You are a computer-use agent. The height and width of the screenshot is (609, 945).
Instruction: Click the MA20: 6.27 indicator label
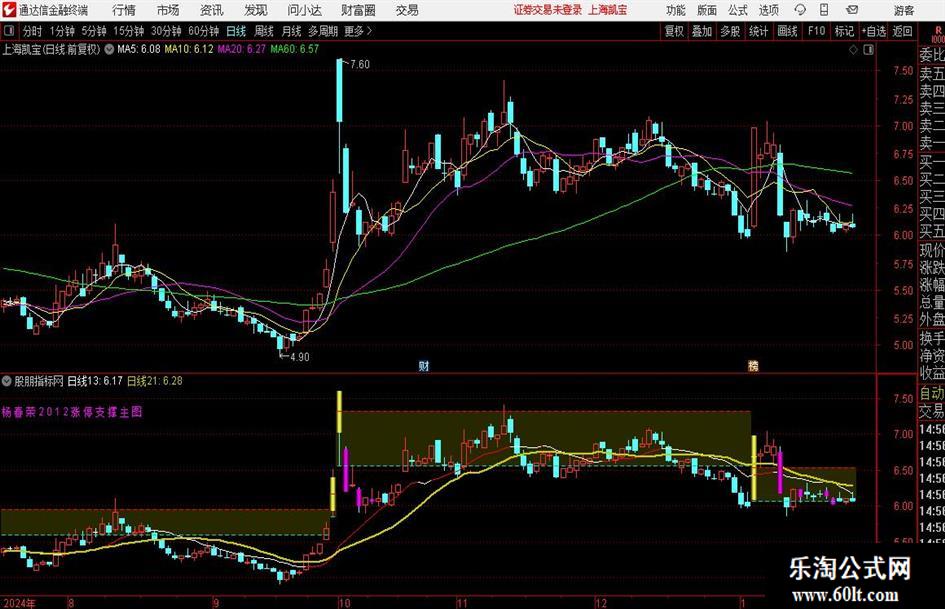pyautogui.click(x=241, y=49)
